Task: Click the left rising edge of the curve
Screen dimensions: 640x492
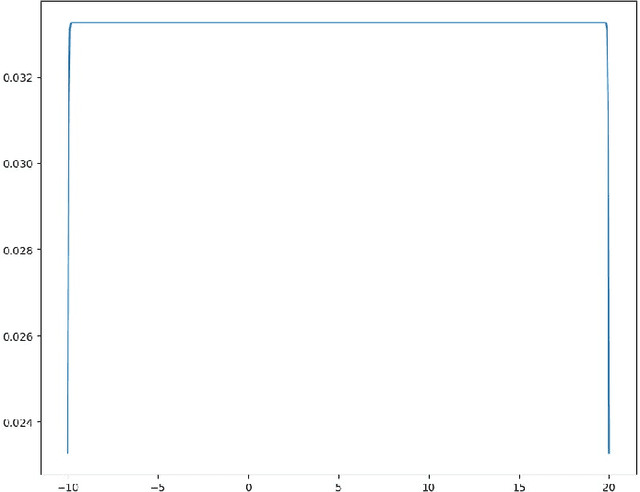Action: (68, 200)
